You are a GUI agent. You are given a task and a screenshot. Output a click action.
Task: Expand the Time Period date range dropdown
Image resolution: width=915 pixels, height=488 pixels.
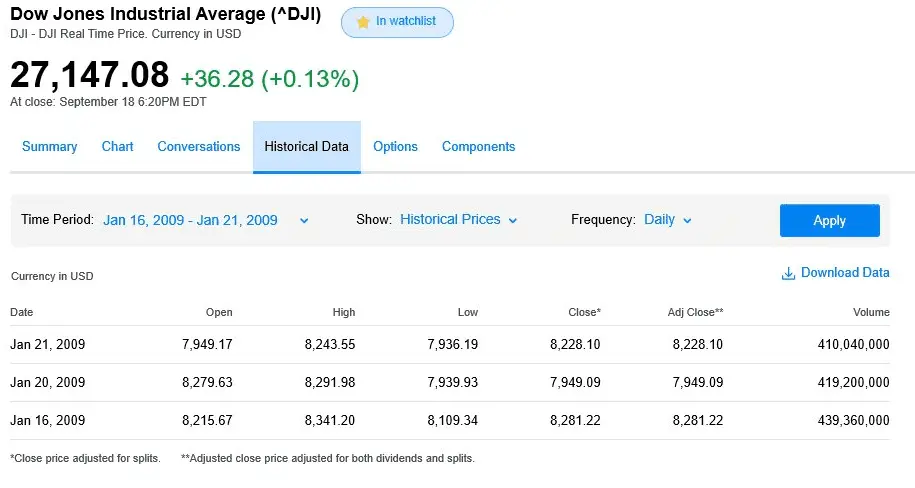(x=205, y=220)
